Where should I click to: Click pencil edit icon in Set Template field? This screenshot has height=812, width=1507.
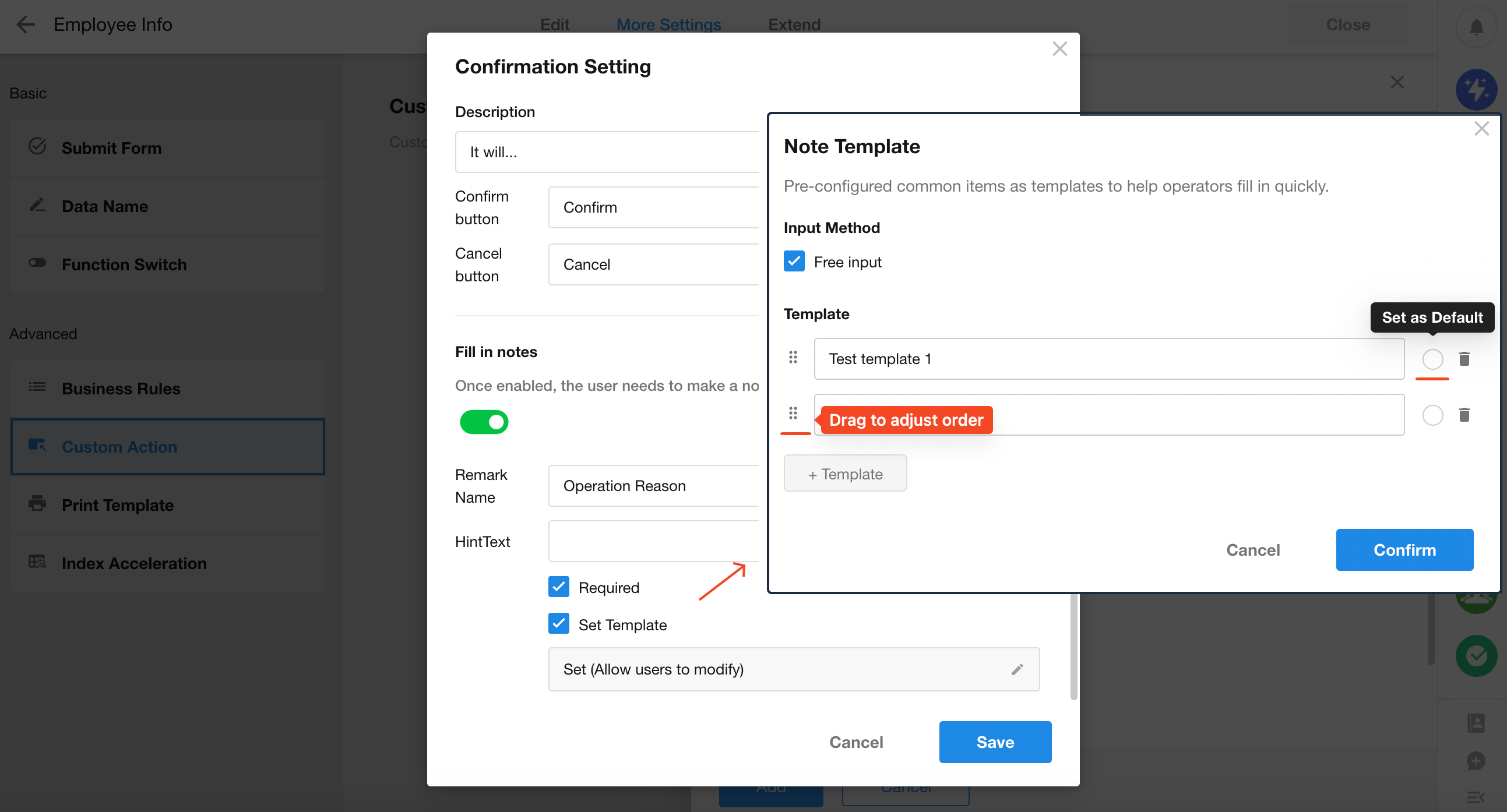pyautogui.click(x=1017, y=669)
